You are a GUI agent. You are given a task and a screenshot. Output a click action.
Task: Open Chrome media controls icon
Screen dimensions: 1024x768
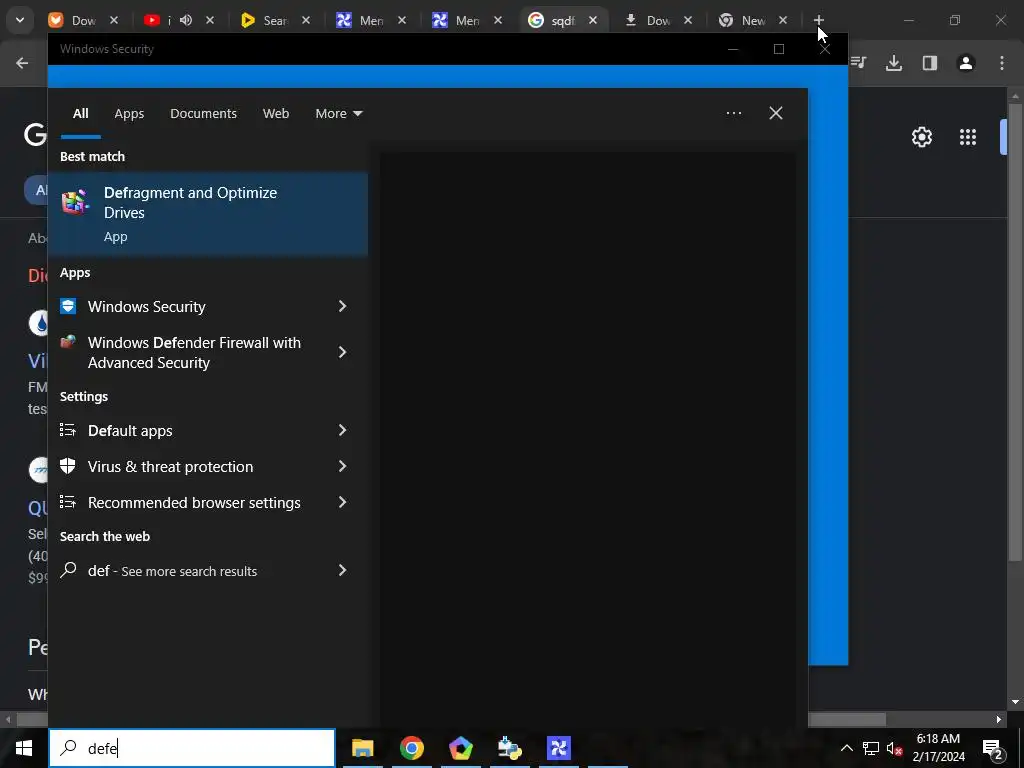[x=858, y=63]
